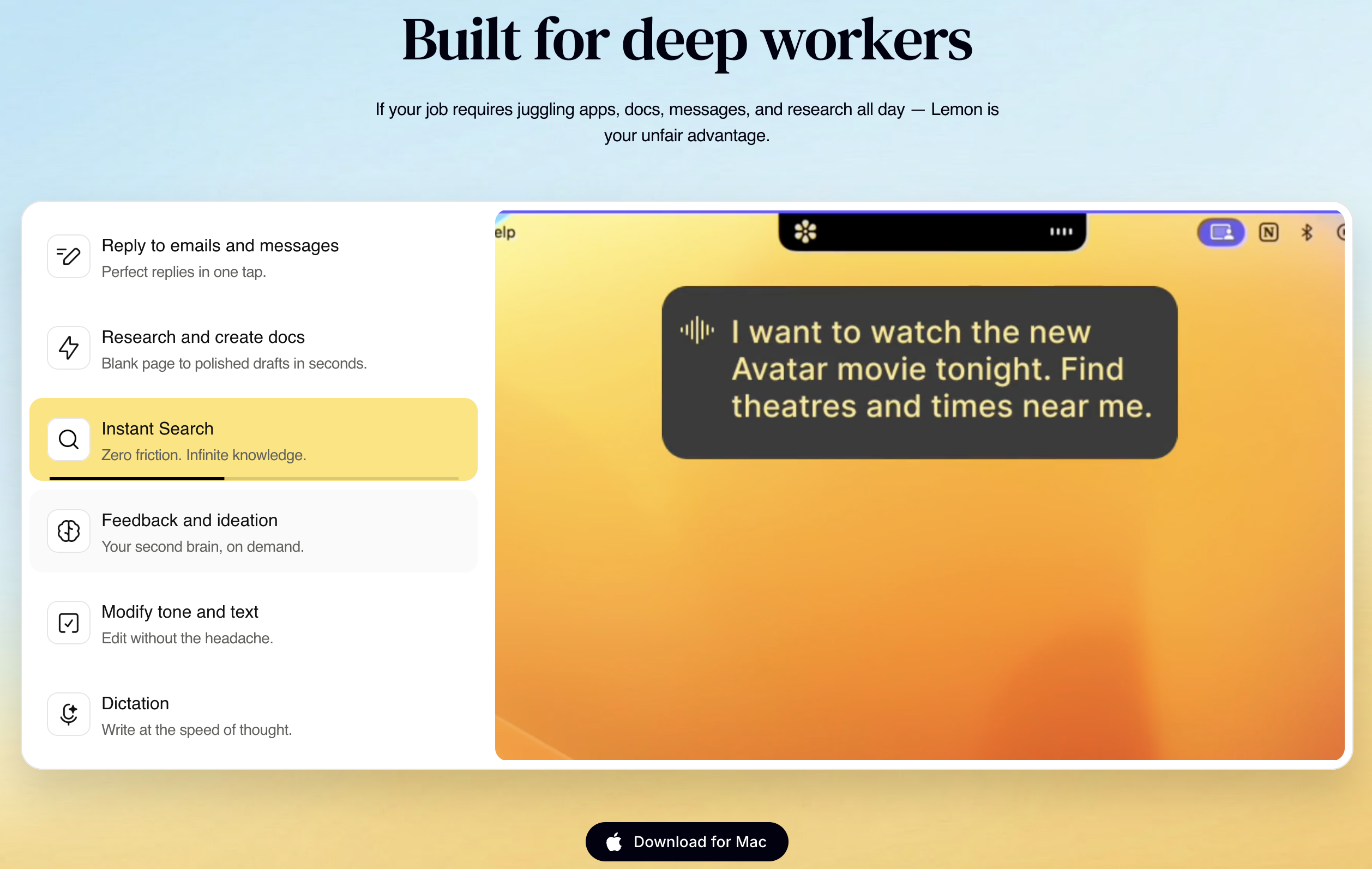This screenshot has width=1372, height=869.
Task: Click the Apple logo on the download button
Action: (x=613, y=841)
